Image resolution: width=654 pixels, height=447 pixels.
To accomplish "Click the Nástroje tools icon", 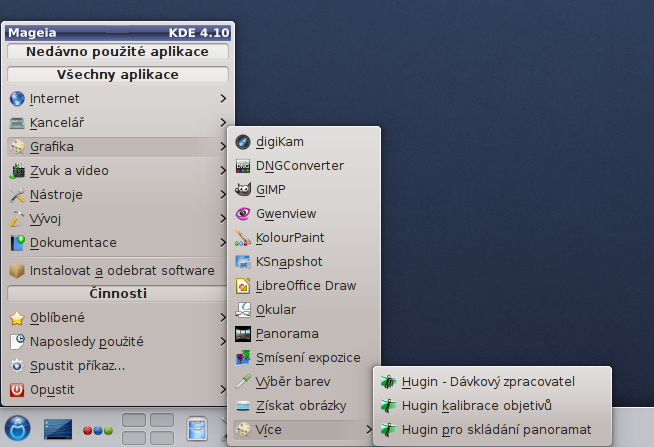I will pyautogui.click(x=17, y=195).
